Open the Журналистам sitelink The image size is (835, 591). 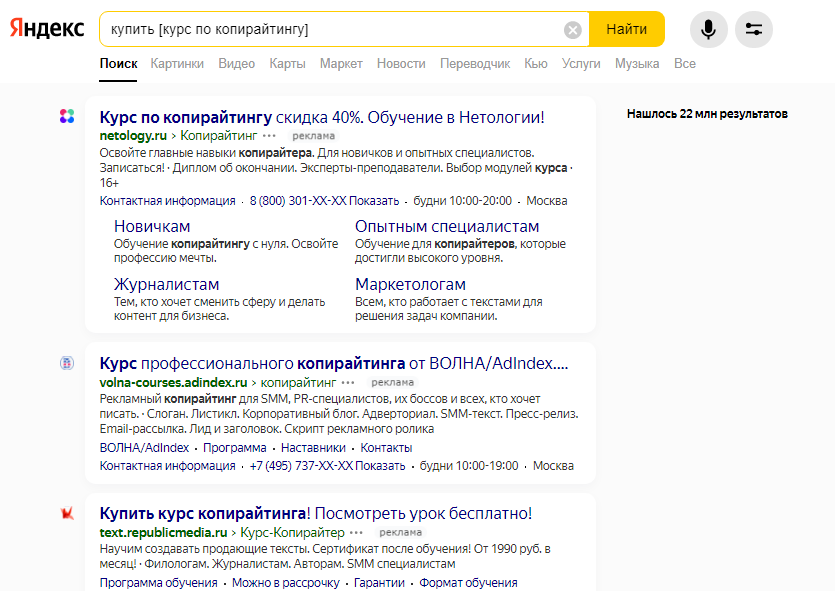tap(167, 284)
